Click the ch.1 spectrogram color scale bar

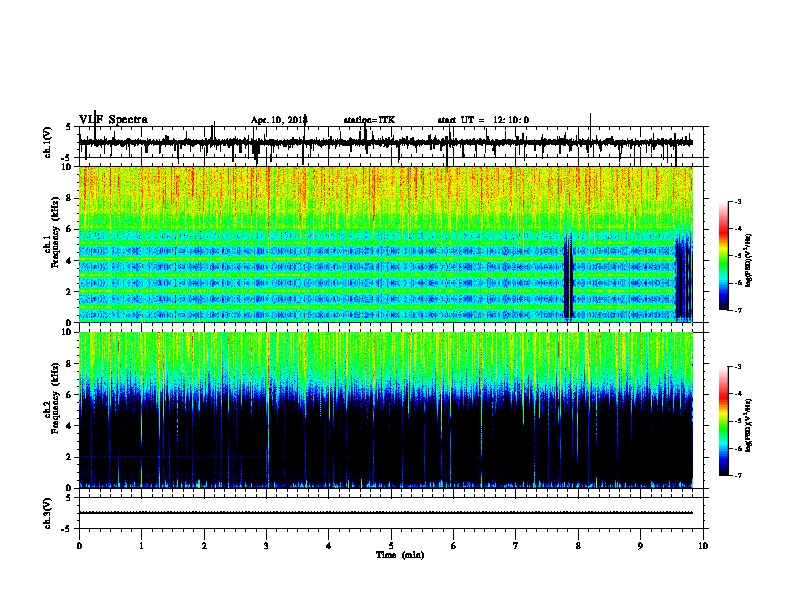[x=723, y=256]
